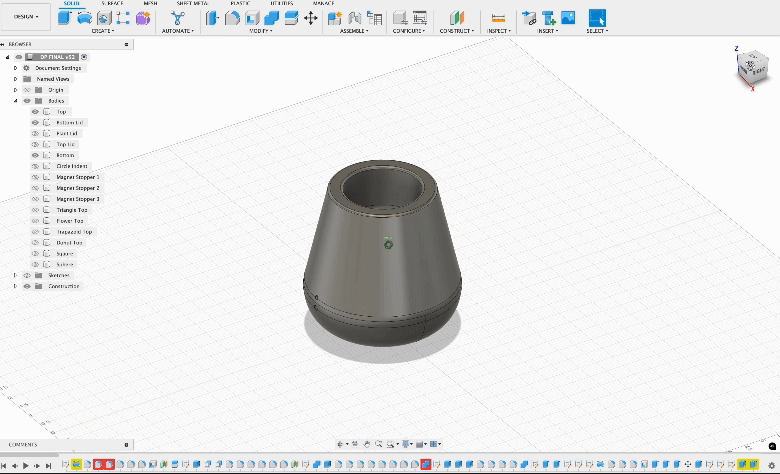
Task: Click the red highlighted timeline feature marker
Action: 425,464
